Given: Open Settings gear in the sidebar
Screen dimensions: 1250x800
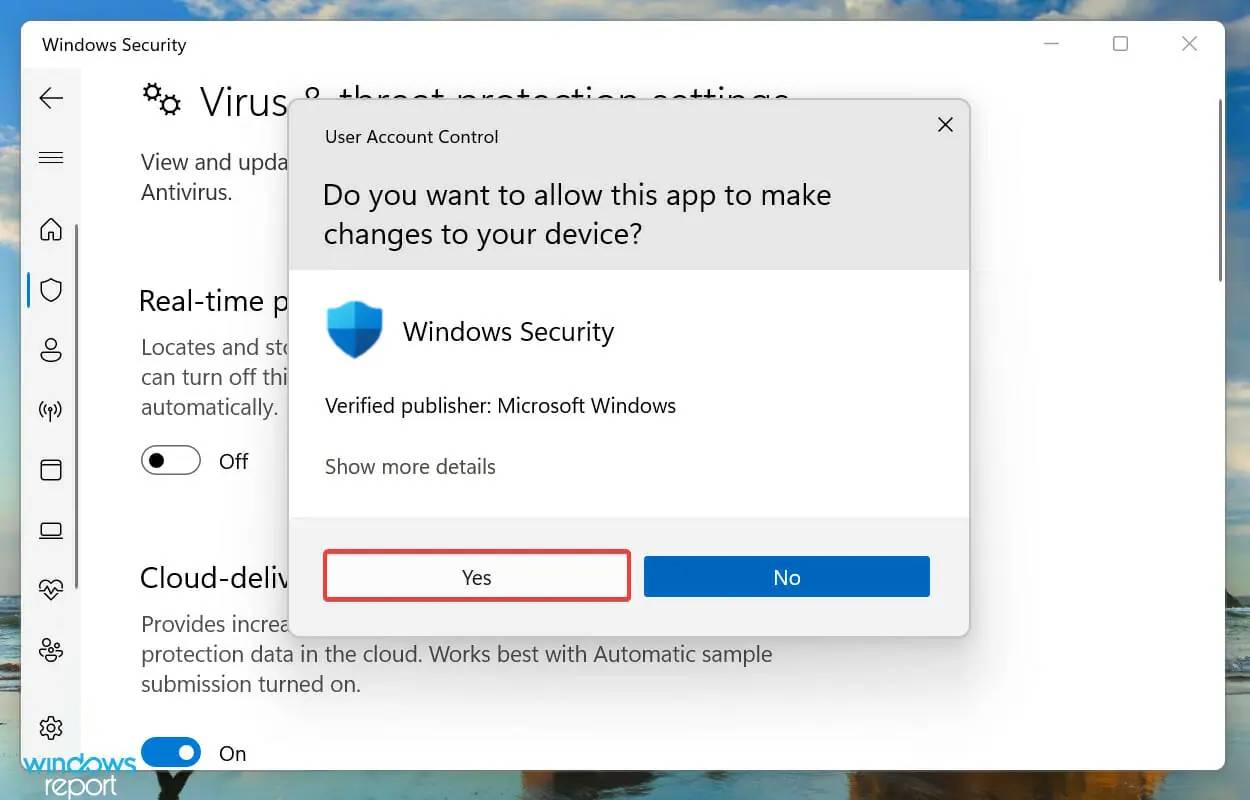Looking at the screenshot, I should click(x=51, y=727).
